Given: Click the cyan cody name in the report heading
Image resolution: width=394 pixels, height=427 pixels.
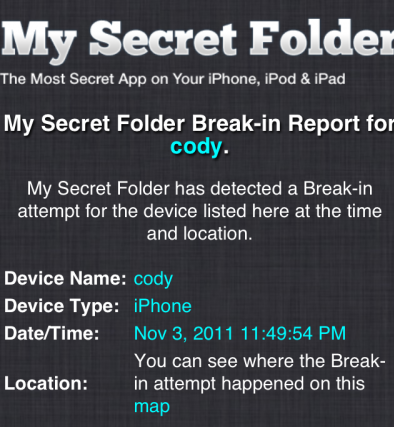Looking at the screenshot, I should click(196, 147).
